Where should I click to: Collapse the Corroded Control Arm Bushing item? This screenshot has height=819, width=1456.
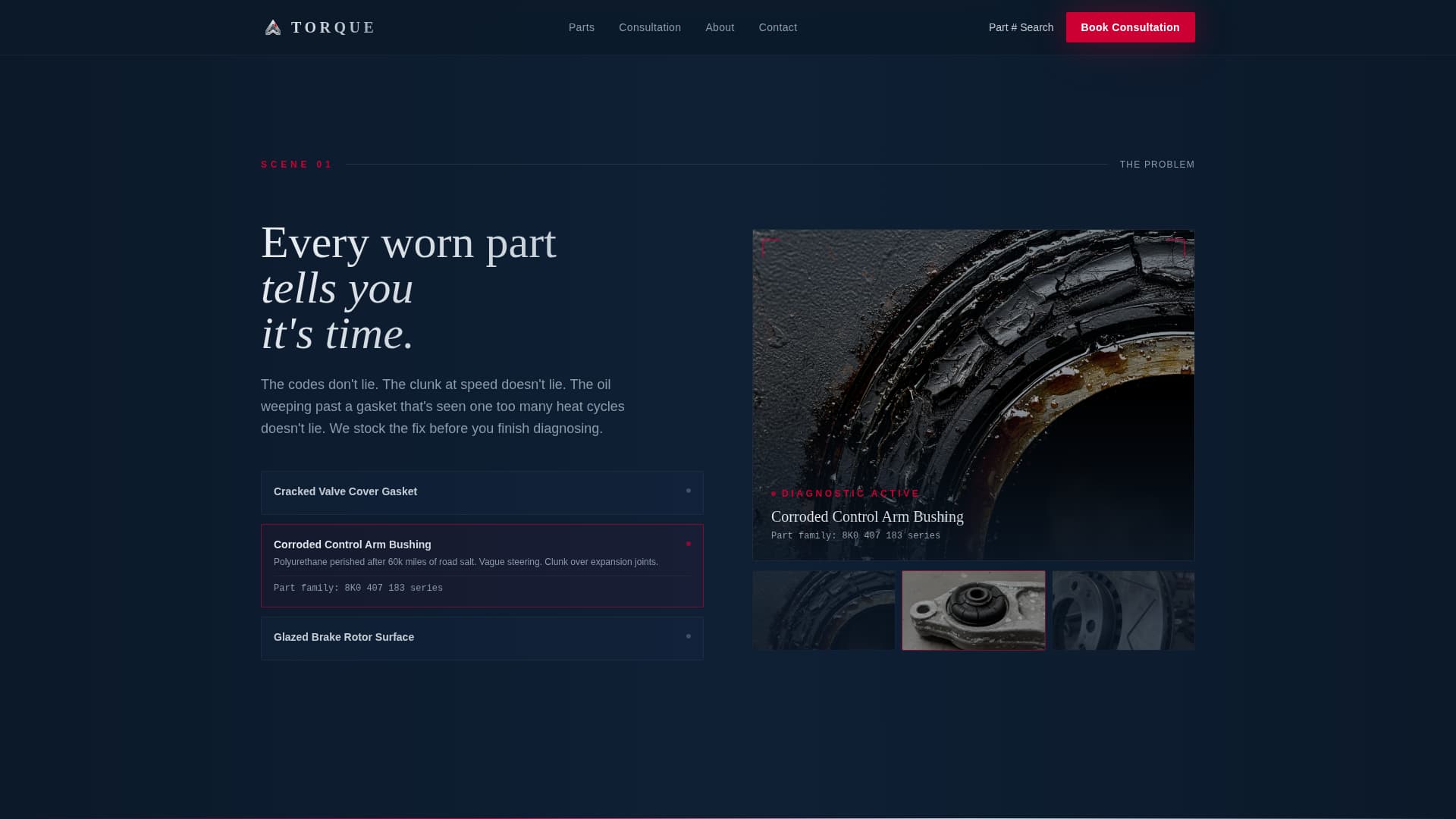[x=455, y=545]
